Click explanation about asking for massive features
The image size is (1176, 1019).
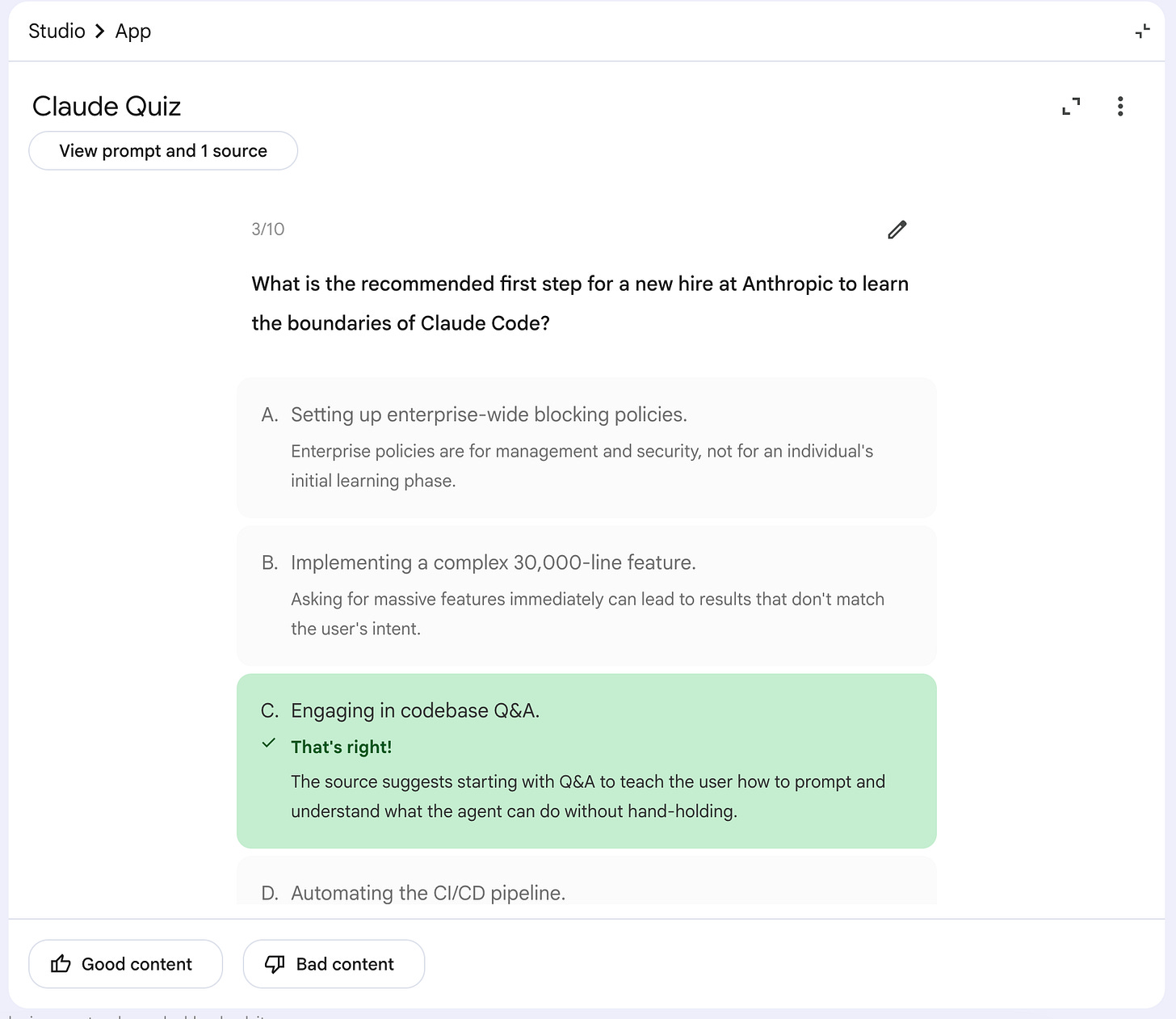587,613
